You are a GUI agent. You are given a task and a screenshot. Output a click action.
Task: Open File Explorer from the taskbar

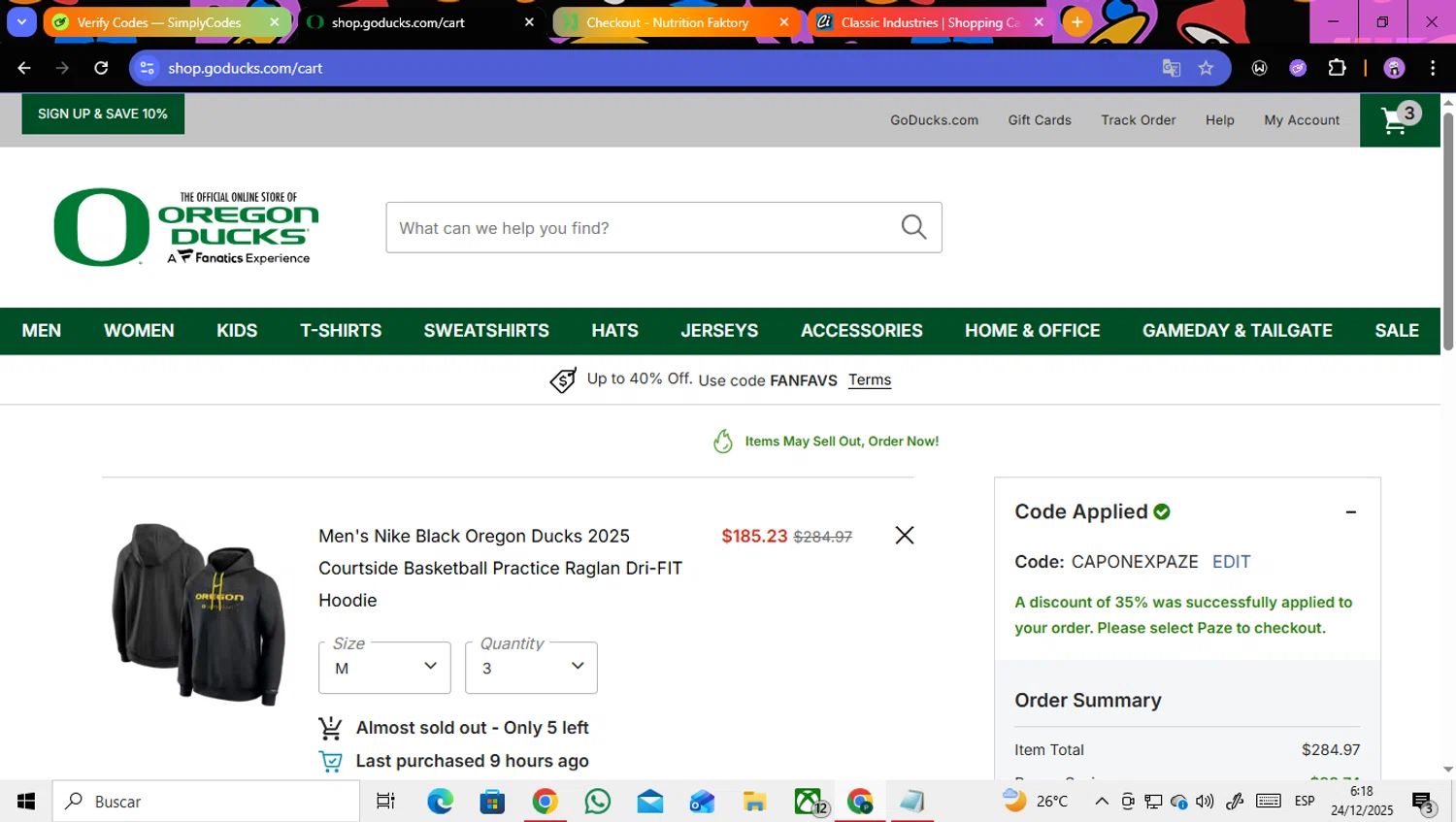[x=754, y=802]
